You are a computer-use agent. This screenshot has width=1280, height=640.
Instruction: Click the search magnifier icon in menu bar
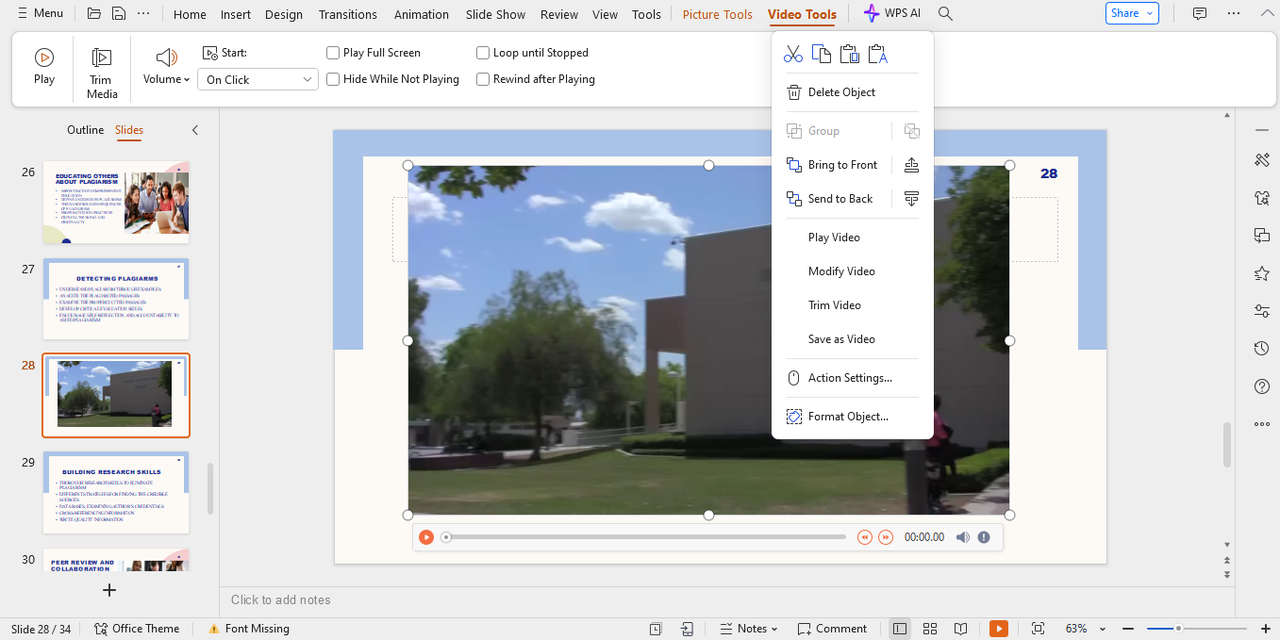(945, 14)
